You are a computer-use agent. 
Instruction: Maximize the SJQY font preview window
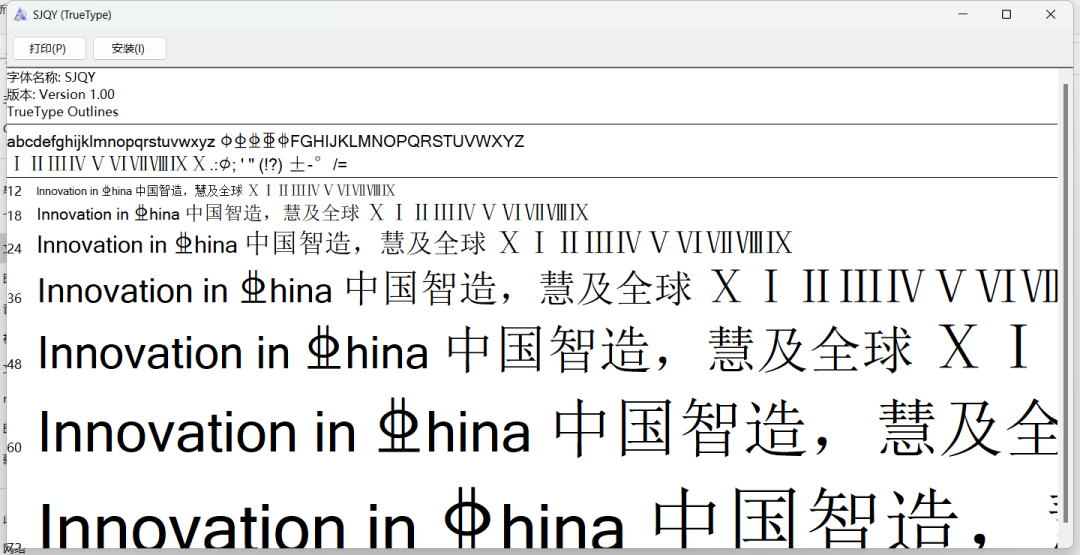pos(1006,15)
